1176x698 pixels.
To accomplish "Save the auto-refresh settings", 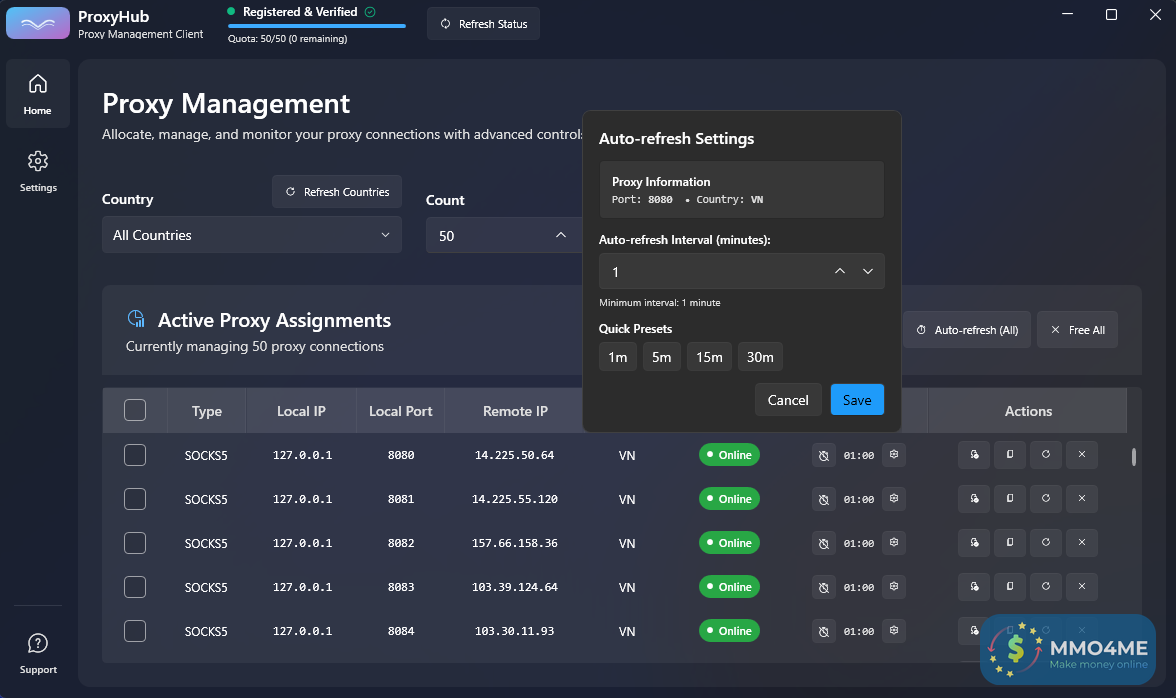I will tap(857, 399).
